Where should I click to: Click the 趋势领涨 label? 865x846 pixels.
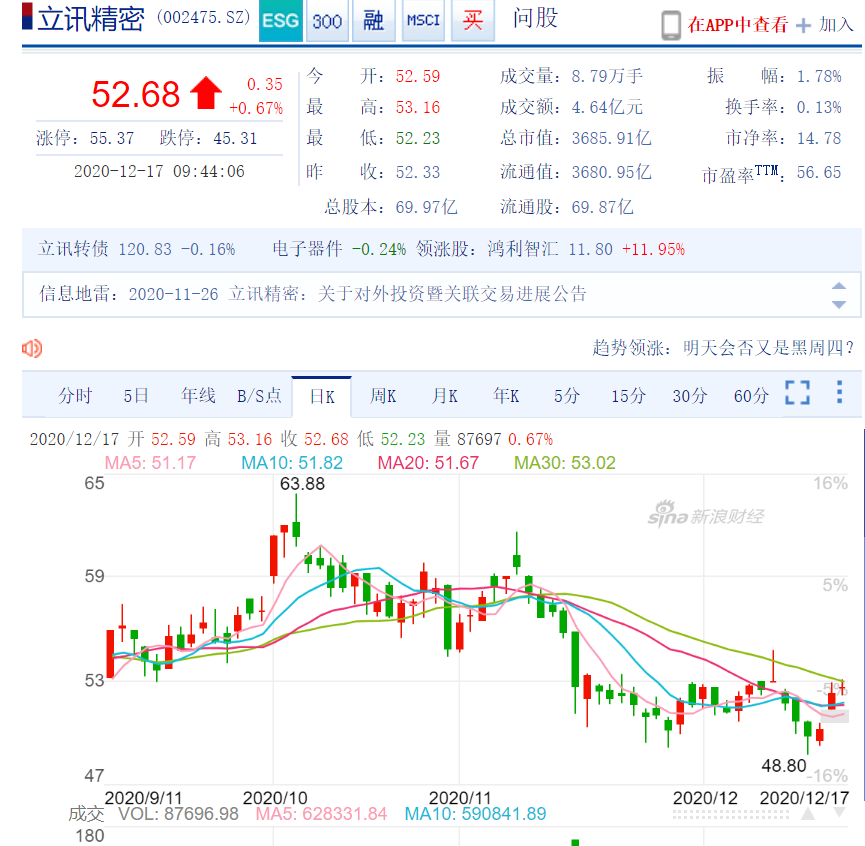click(628, 348)
